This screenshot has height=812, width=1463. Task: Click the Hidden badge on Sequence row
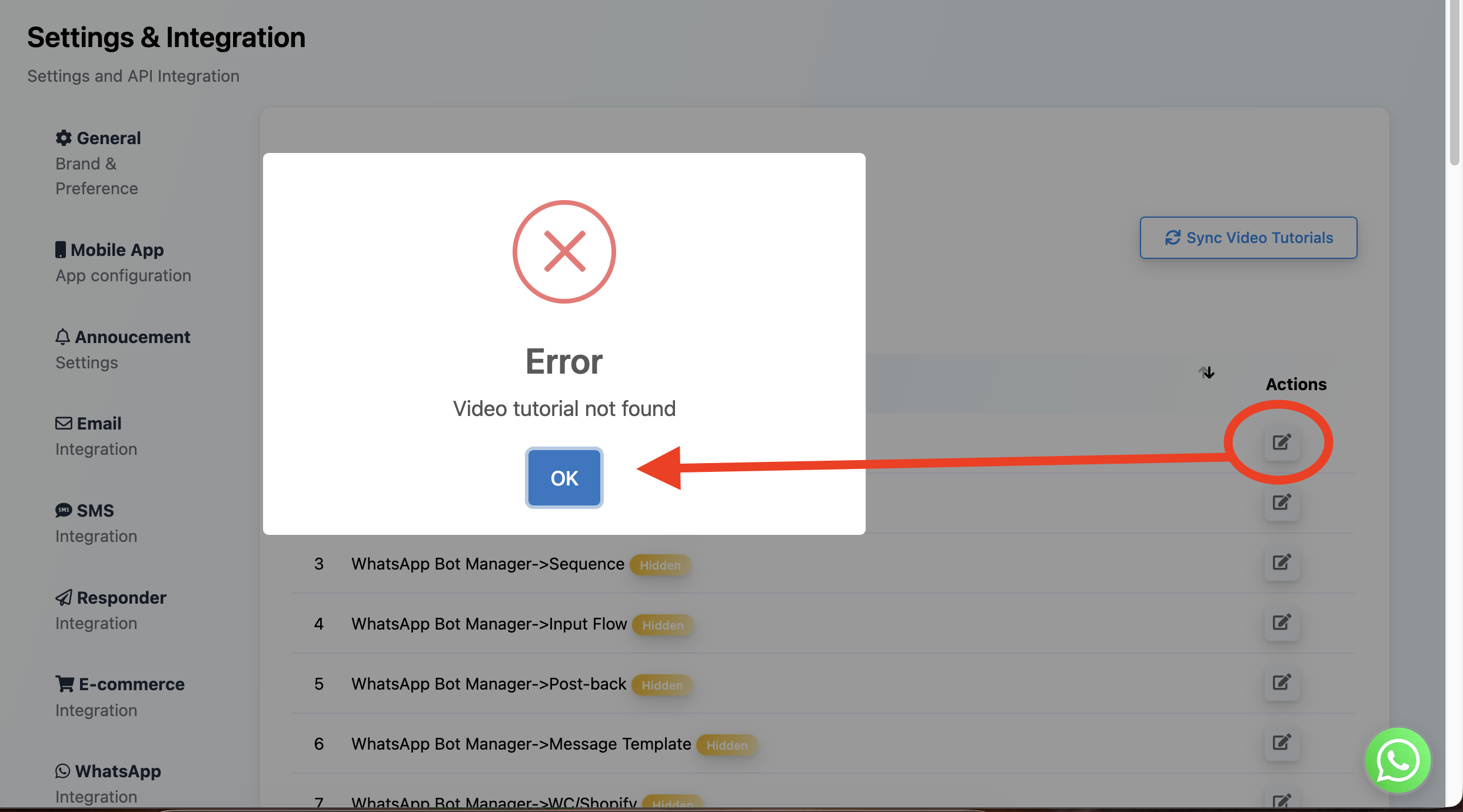pos(660,565)
